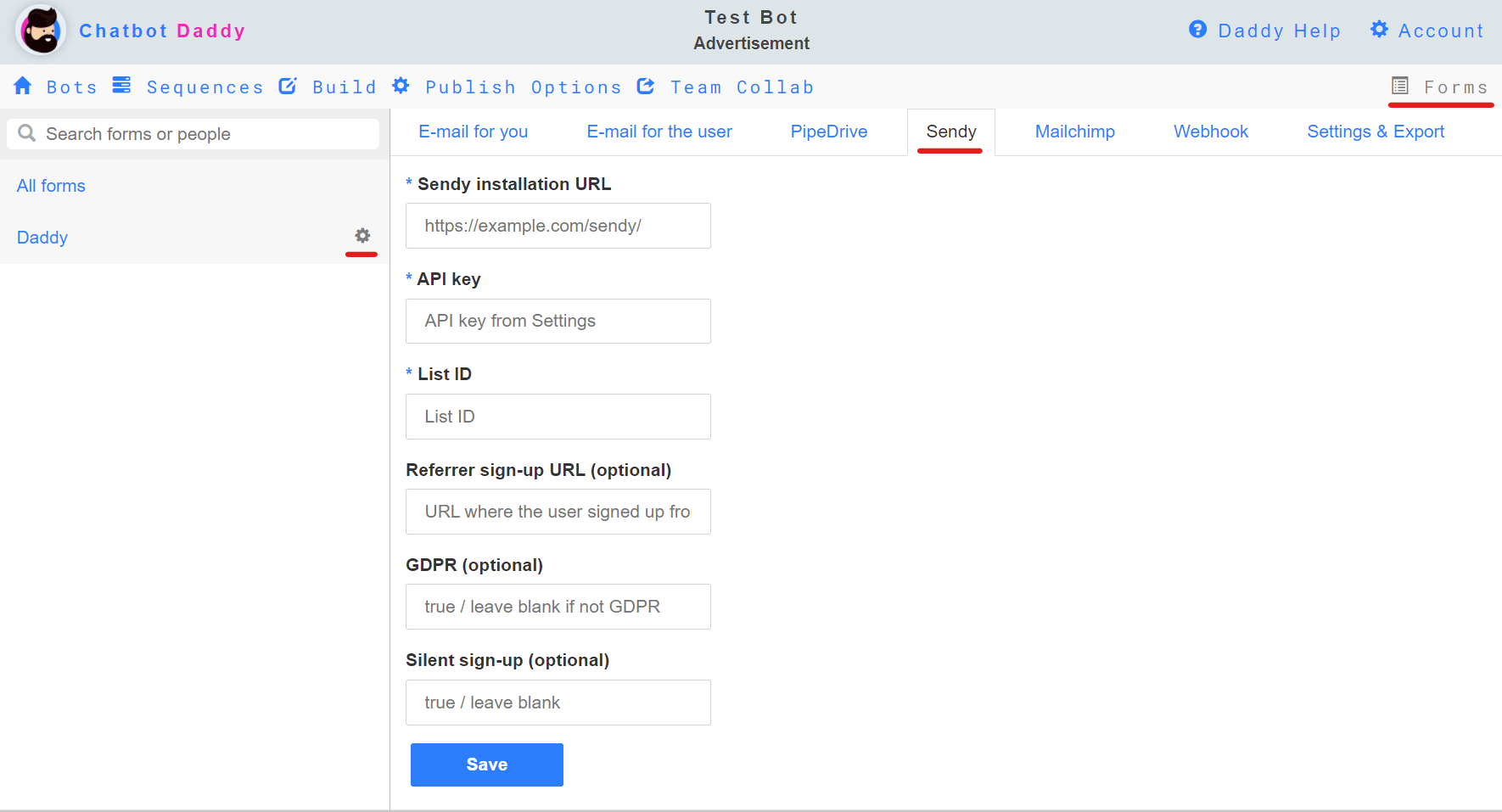This screenshot has width=1502, height=812.
Task: Click the Silent sign-up (optional) label
Action: point(507,660)
